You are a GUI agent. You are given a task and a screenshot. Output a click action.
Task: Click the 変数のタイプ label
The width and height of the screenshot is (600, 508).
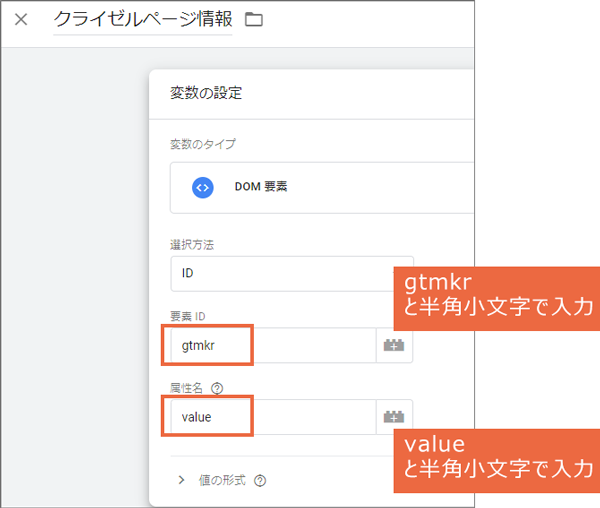(x=203, y=144)
